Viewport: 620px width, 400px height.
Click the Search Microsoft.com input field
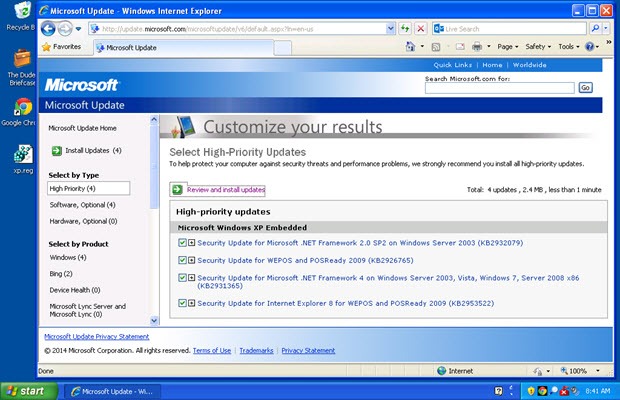pyautogui.click(x=499, y=88)
